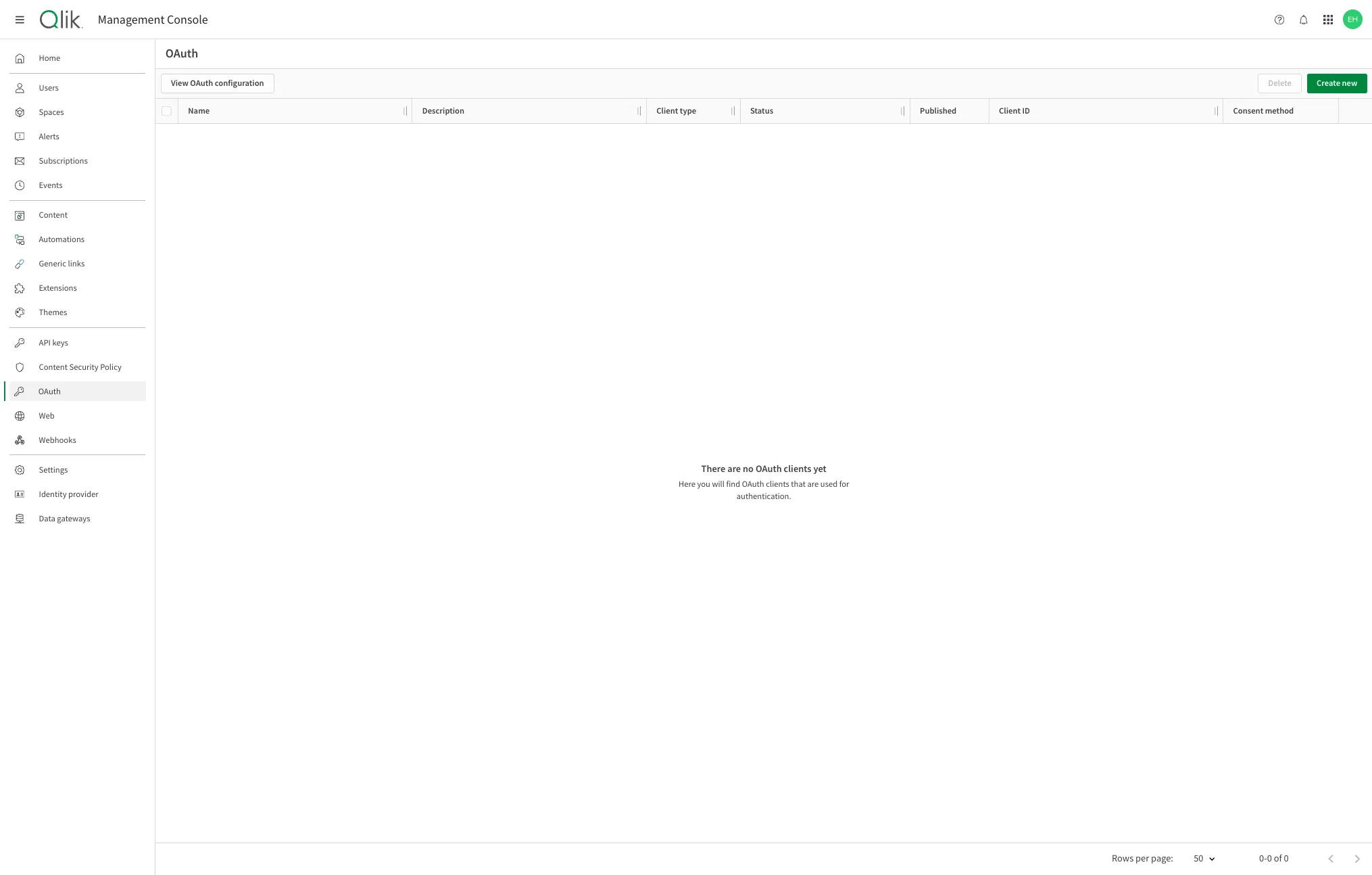Click the Name column sort expander
The height and width of the screenshot is (875, 1372).
[x=405, y=111]
